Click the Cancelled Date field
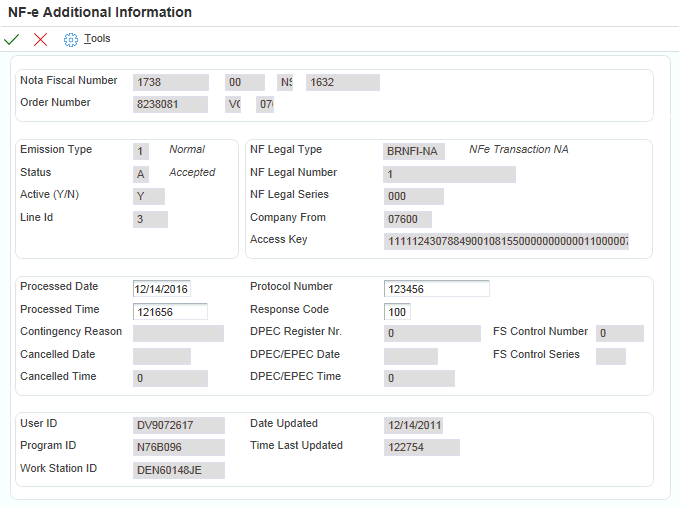Viewport: 679px width, 507px height. (x=161, y=356)
